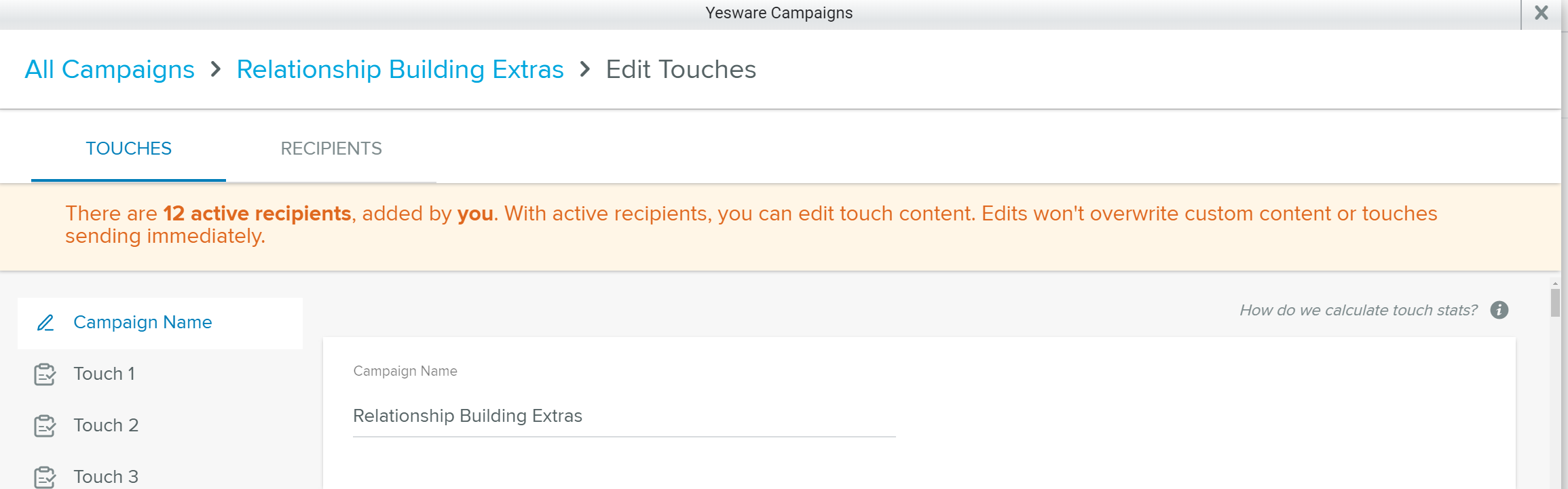Viewport: 1568px width, 489px height.
Task: Click the vertical scrollbar thumb
Action: pos(1555,302)
